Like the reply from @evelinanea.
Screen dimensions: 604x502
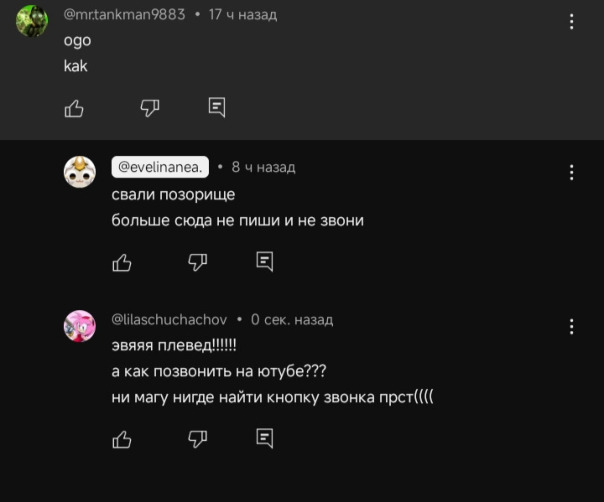point(122,262)
